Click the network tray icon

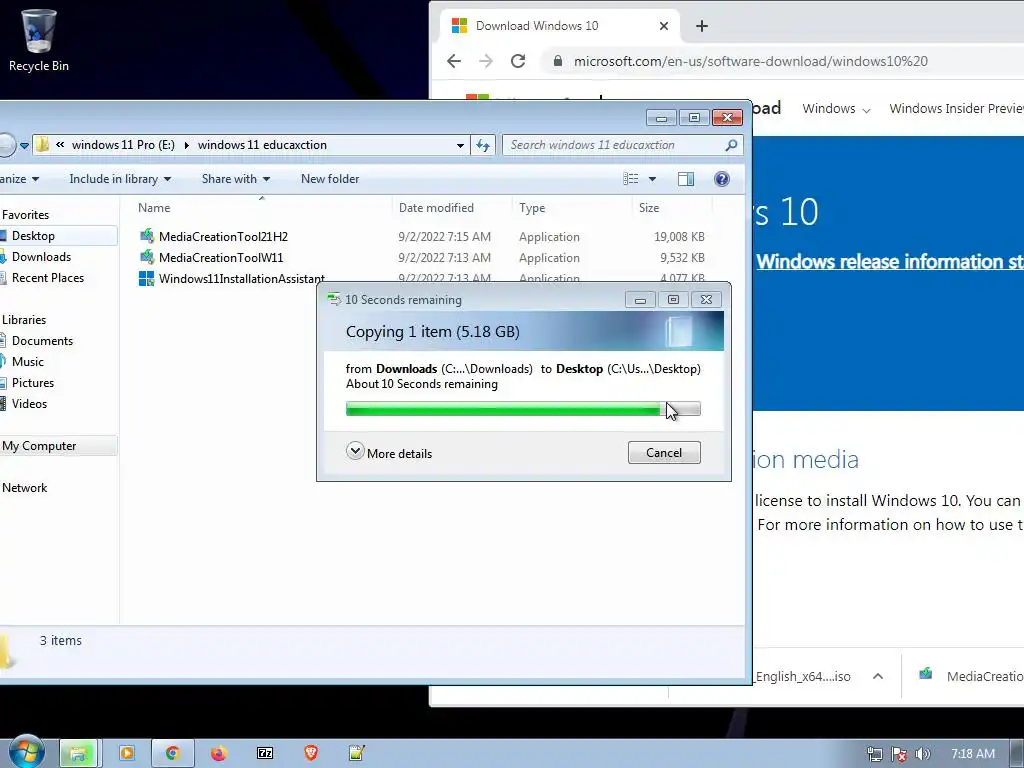(x=875, y=754)
